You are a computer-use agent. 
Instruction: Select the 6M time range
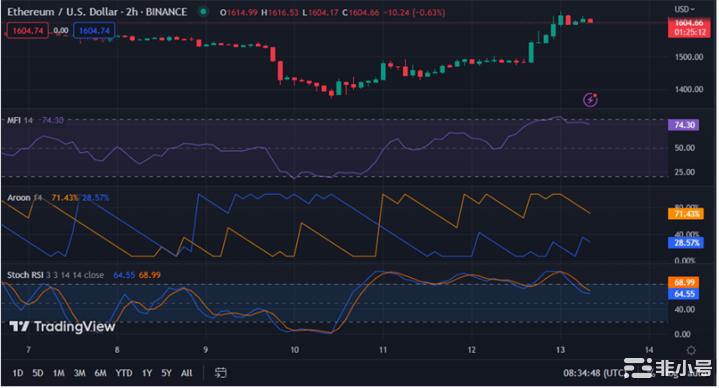click(x=100, y=373)
